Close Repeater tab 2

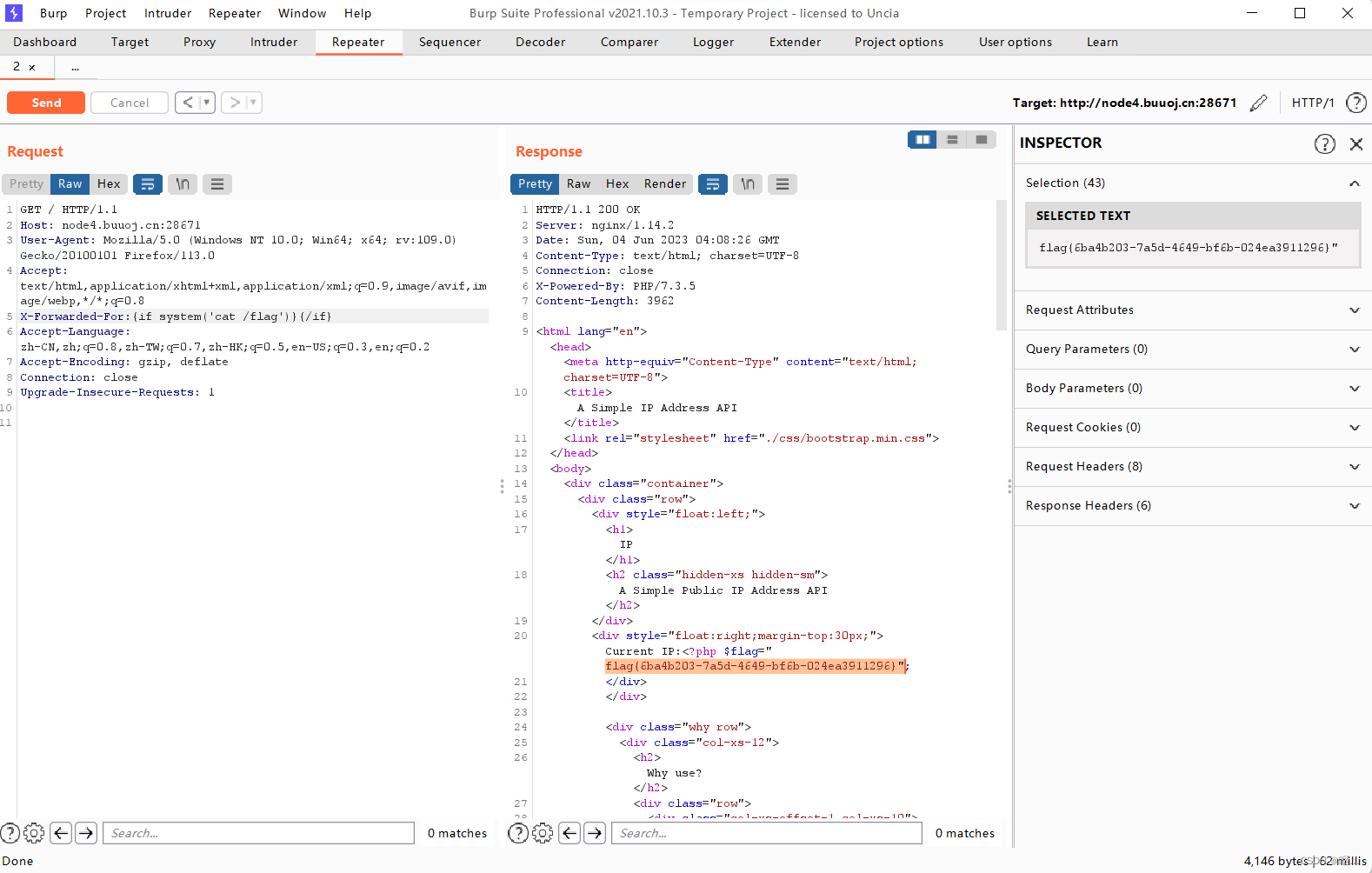click(x=32, y=67)
